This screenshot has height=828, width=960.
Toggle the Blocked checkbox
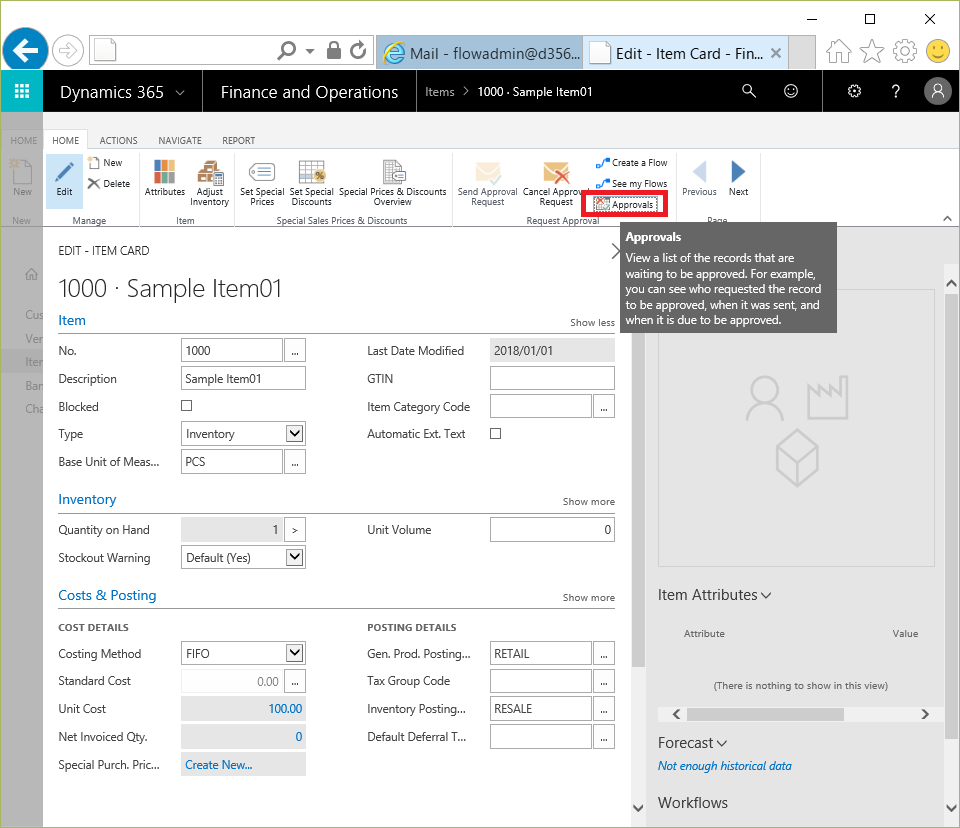(187, 406)
